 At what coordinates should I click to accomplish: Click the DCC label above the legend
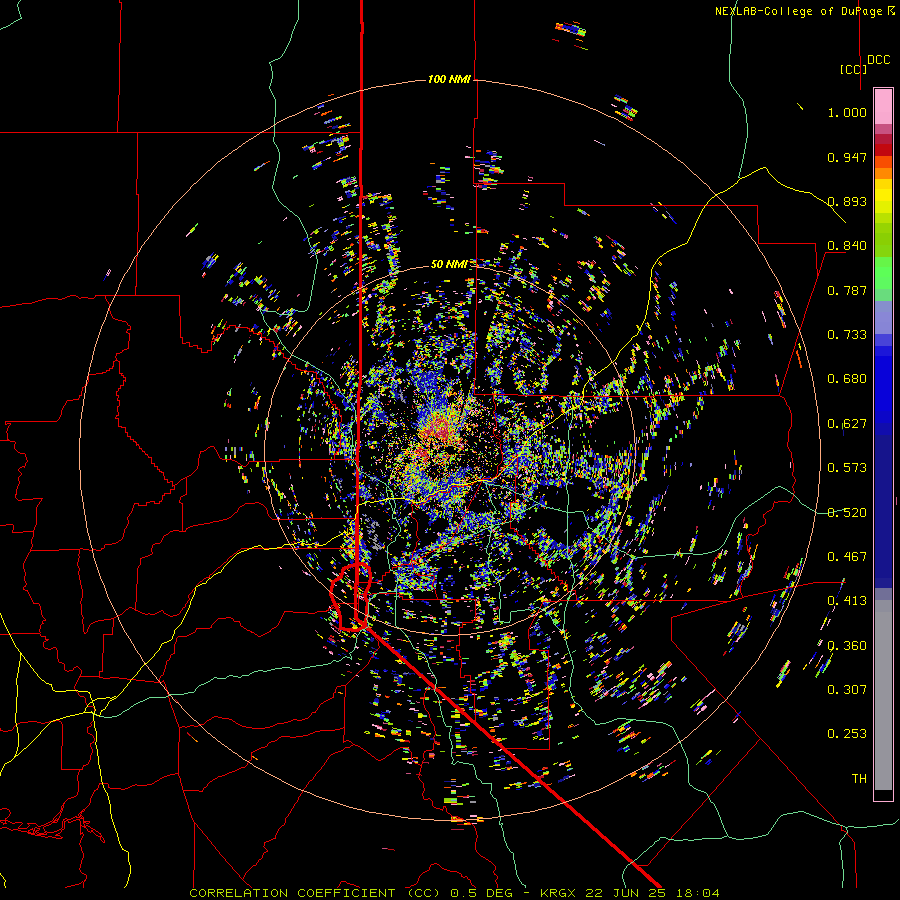pos(878,60)
